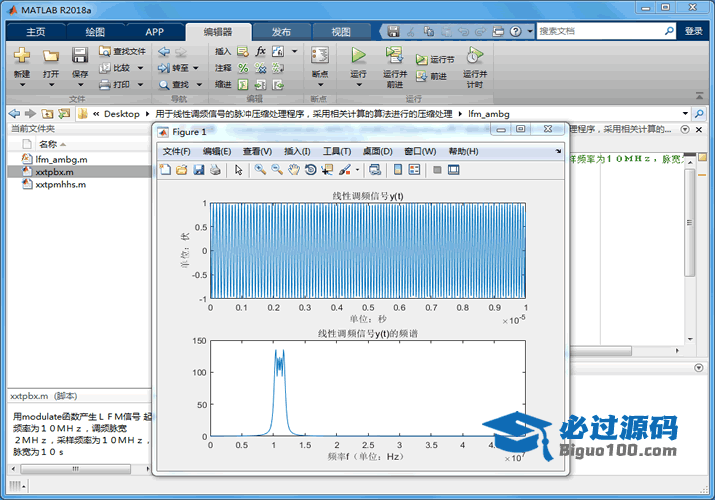This screenshot has height=500, width=715.
Task: Select xxtpmhhs.m in the current folder list
Action: pyautogui.click(x=60, y=185)
